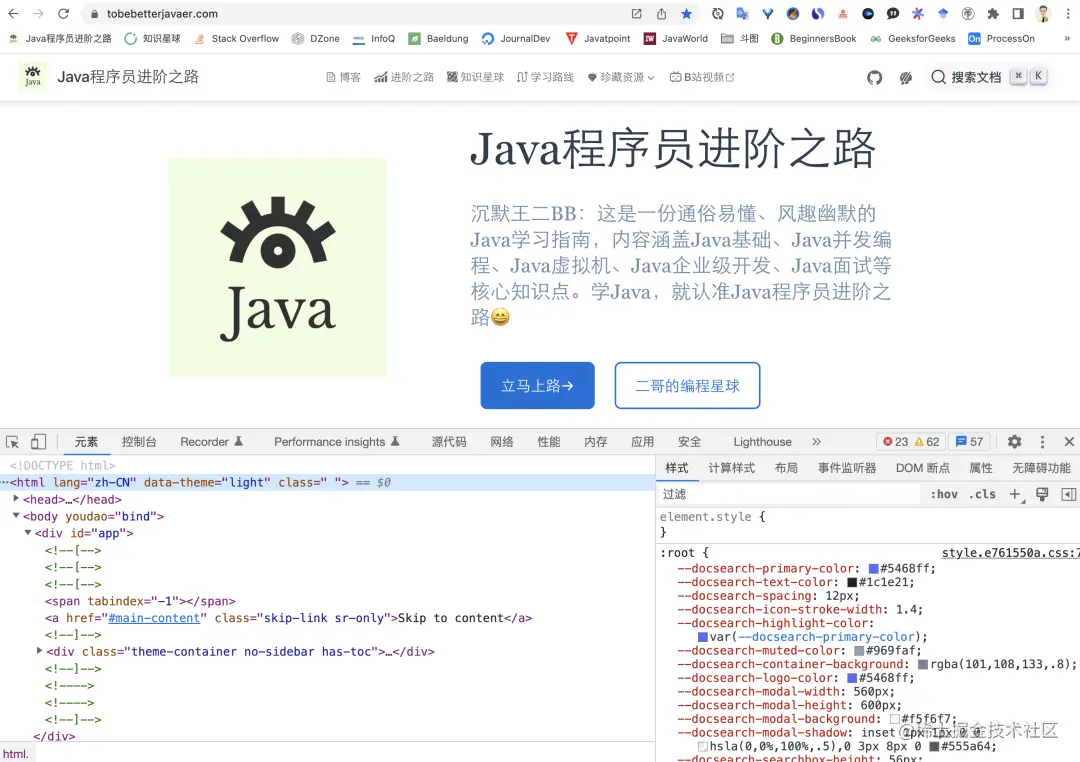Add new style rule with plus icon
Image resolution: width=1080 pixels, height=762 pixels.
[x=1015, y=494]
